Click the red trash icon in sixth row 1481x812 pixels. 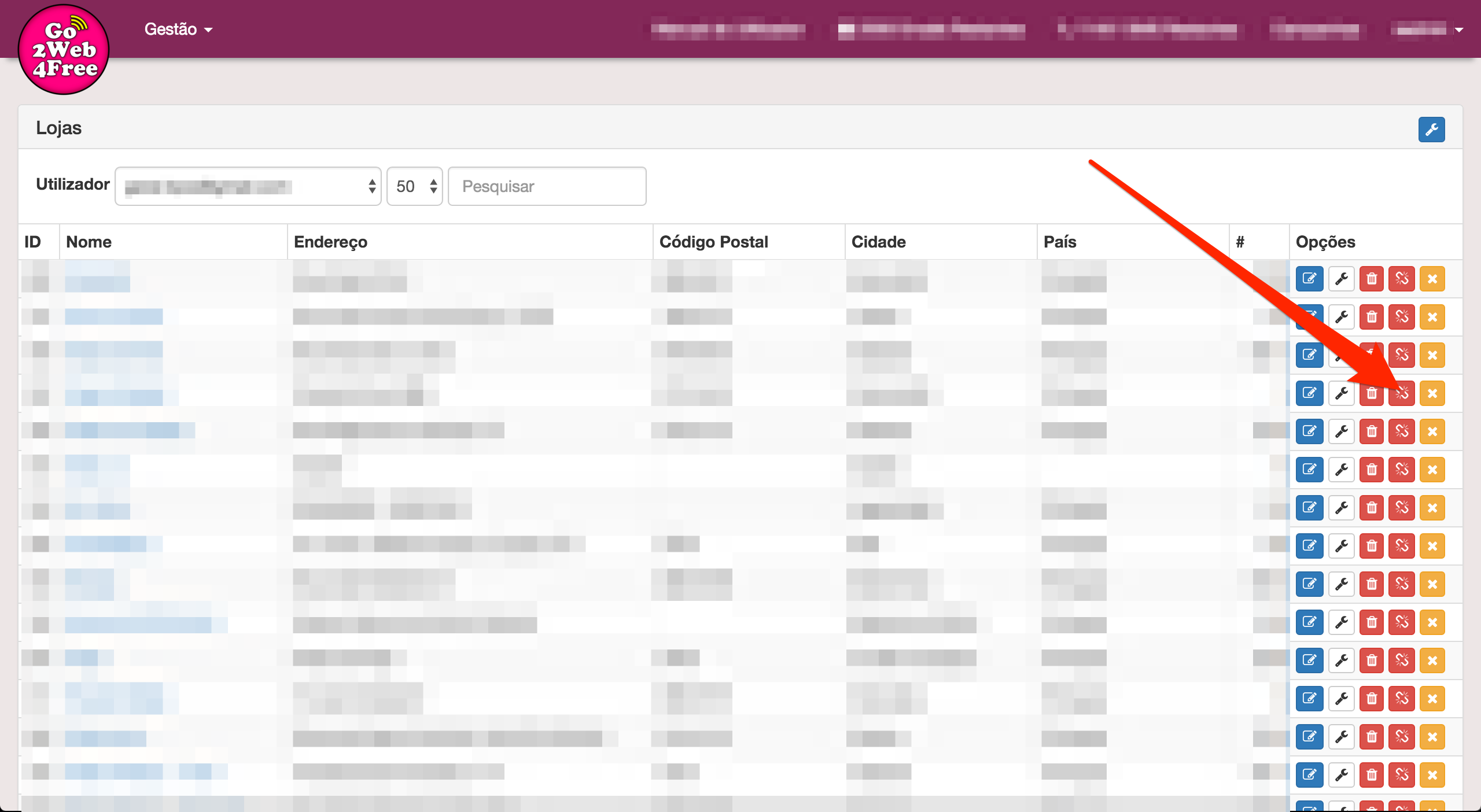tap(1371, 470)
